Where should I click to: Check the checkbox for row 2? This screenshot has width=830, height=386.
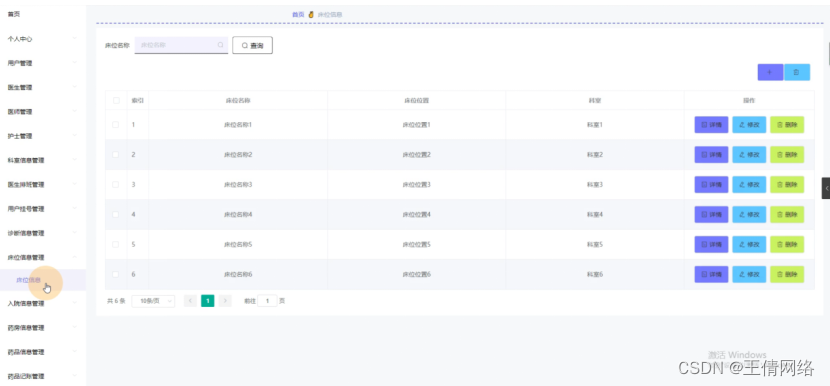[x=116, y=155]
